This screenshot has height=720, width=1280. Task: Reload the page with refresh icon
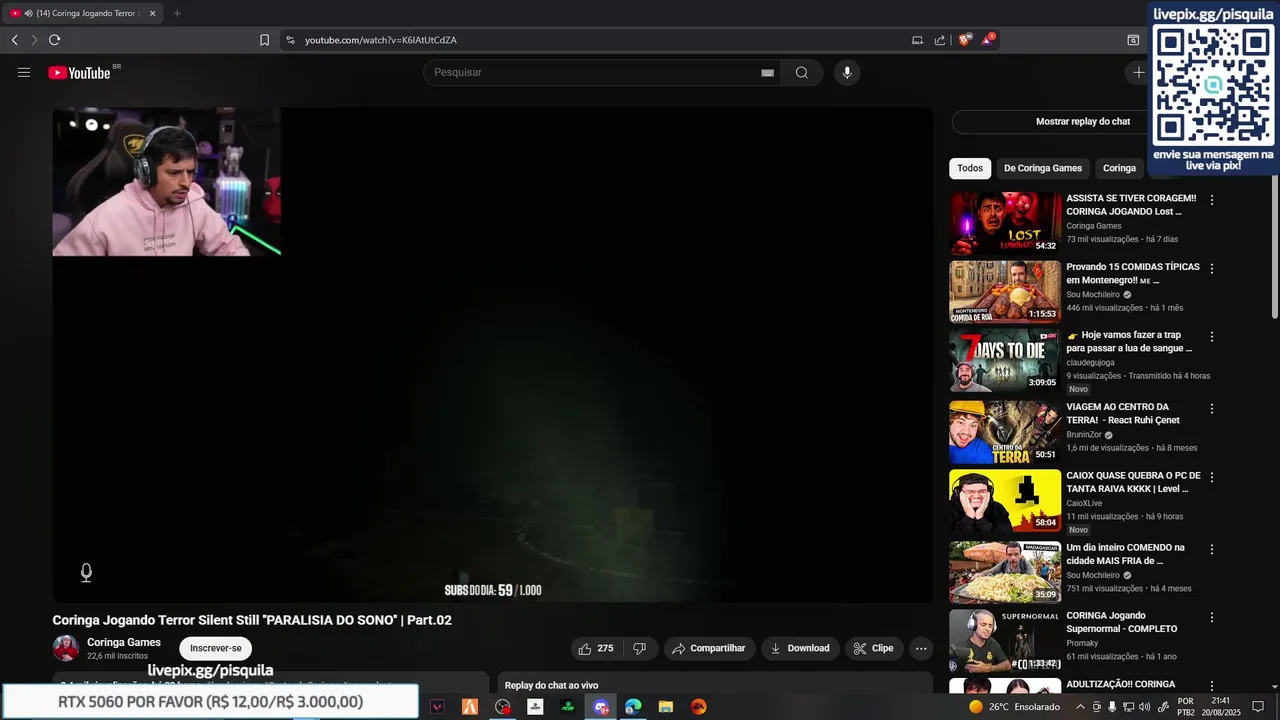[x=54, y=40]
